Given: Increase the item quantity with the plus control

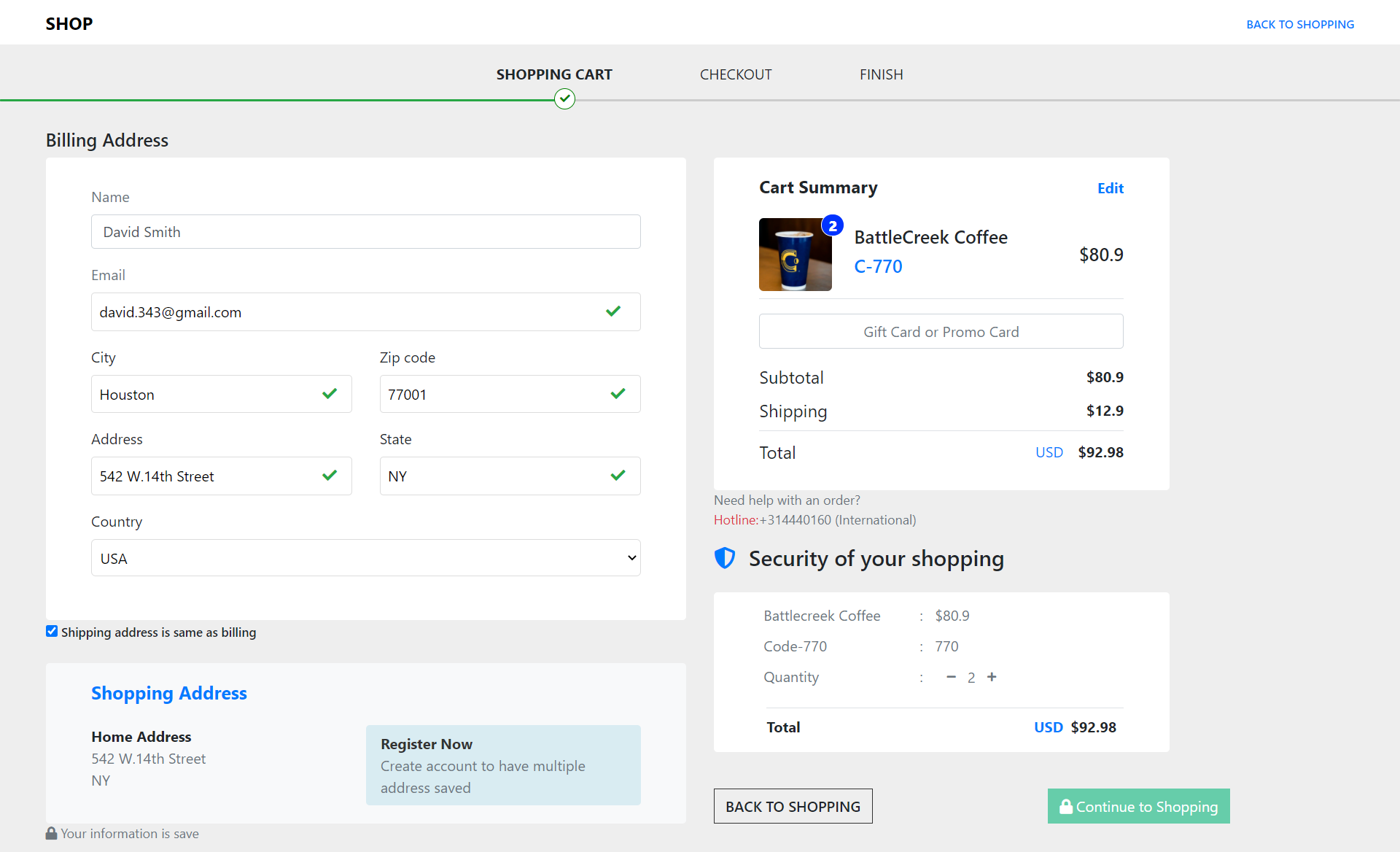Looking at the screenshot, I should click(x=992, y=677).
